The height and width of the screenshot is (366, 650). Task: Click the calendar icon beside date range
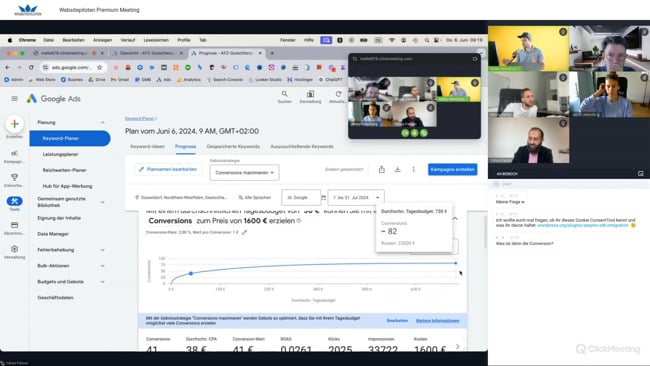(x=324, y=198)
